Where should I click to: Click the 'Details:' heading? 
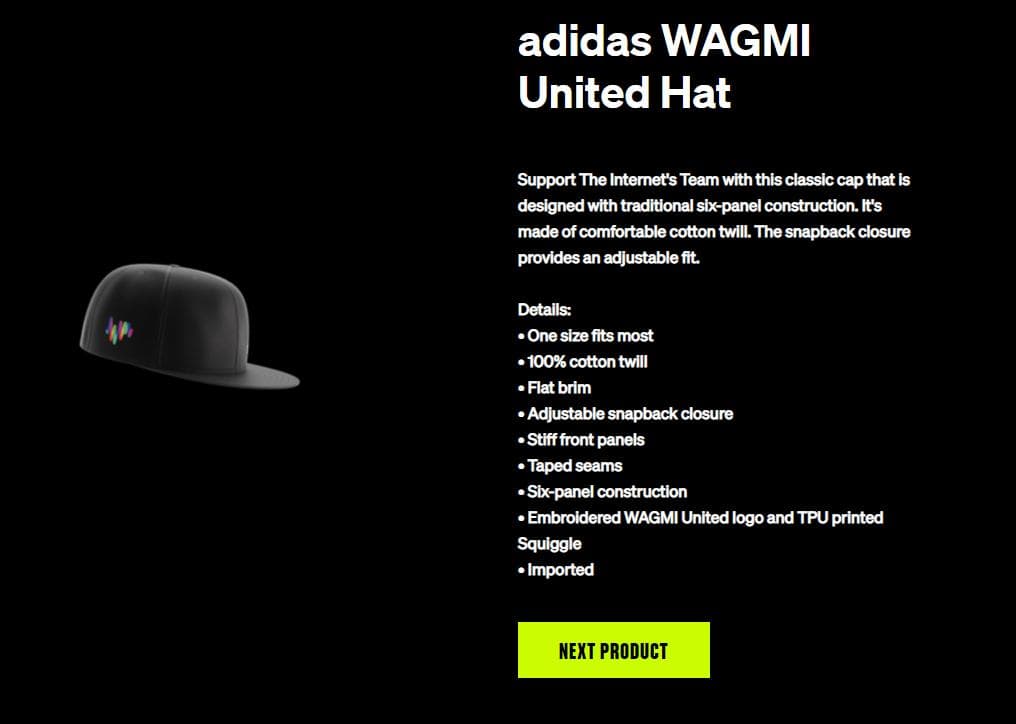pyautogui.click(x=544, y=310)
